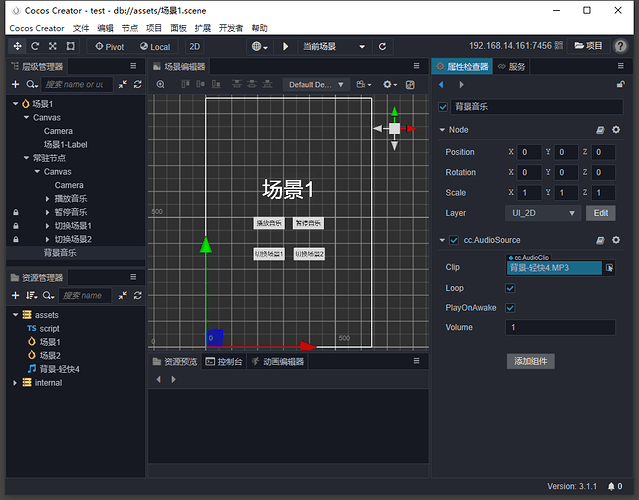Open scene editor gear settings
The width and height of the screenshot is (639, 500).
(390, 84)
